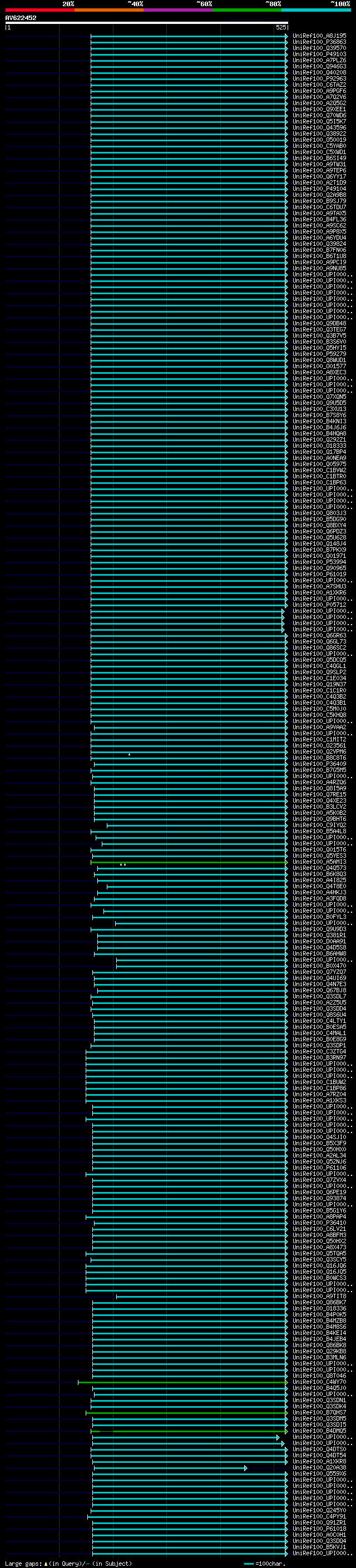This screenshot has height=1568, width=356.
Task: Select the UniRef100_Q381R1 label
Action: [x=319, y=936]
